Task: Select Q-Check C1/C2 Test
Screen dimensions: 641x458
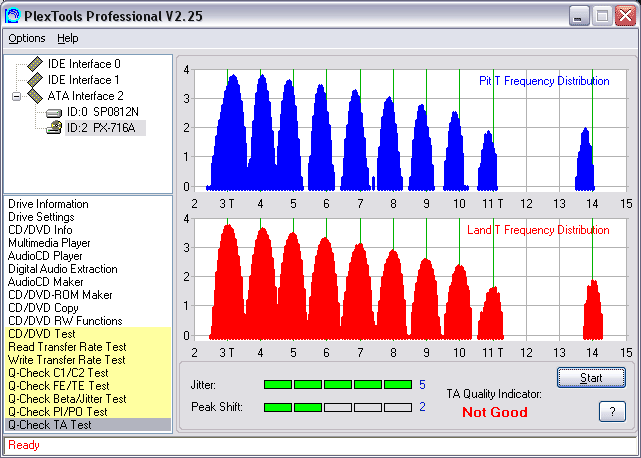Action: click(x=88, y=373)
